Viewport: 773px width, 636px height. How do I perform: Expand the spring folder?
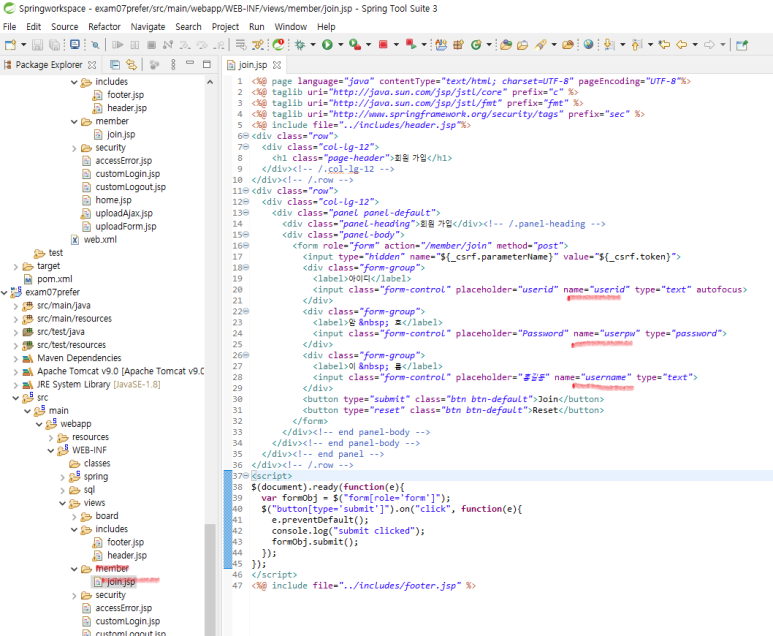(63, 477)
